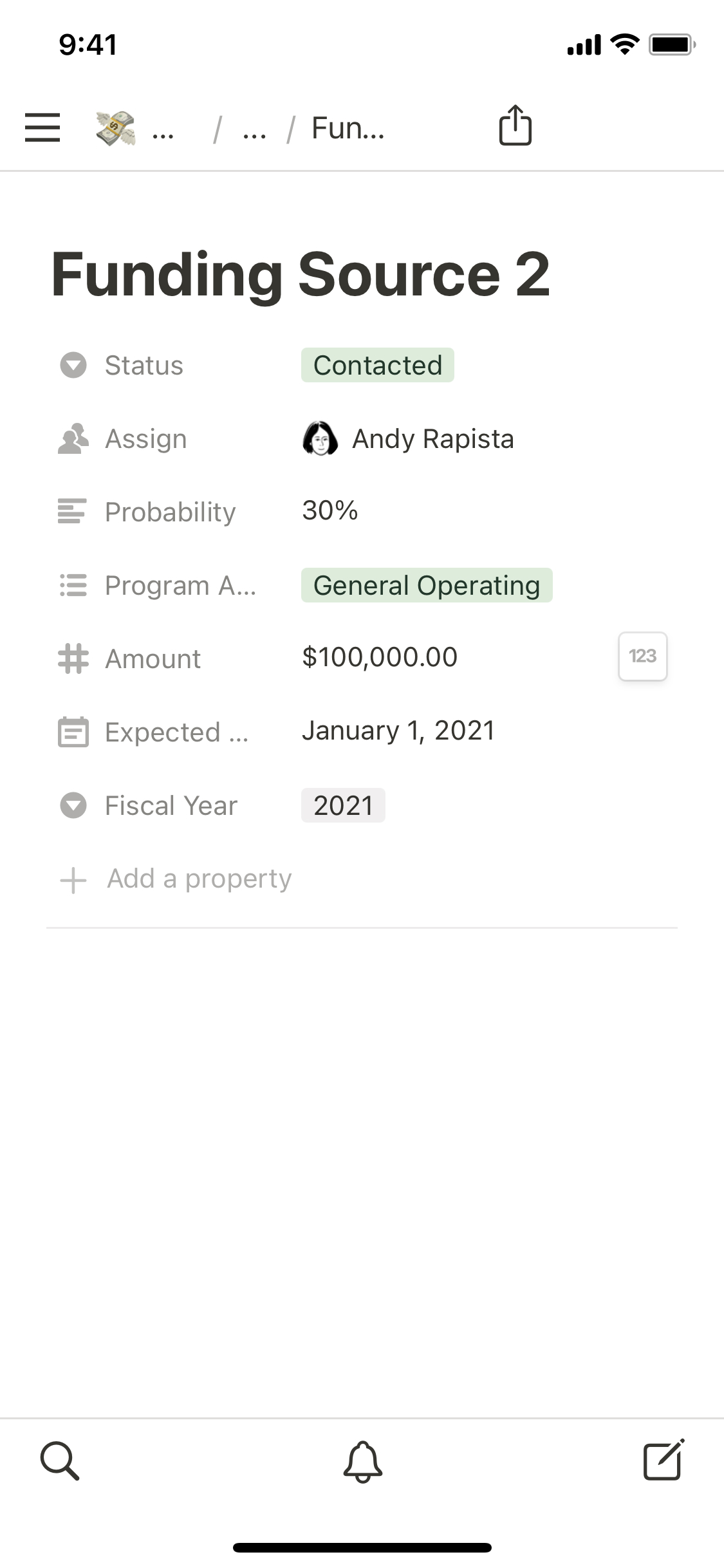Viewport: 724px width, 1568px height.
Task: Edit the 30% probability value
Action: click(x=330, y=510)
